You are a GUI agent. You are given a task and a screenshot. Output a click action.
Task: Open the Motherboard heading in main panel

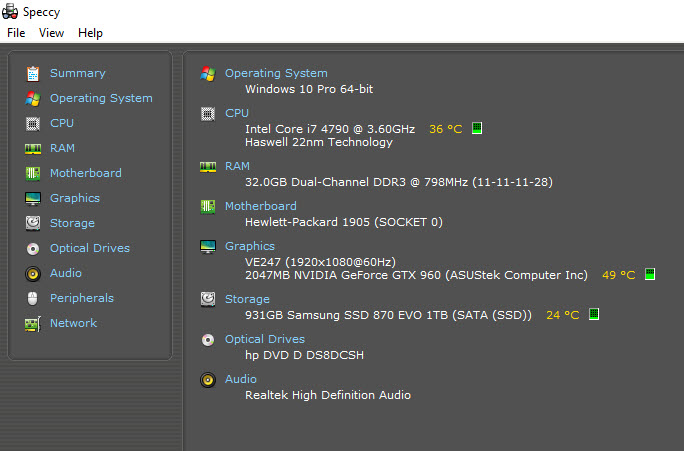pyautogui.click(x=260, y=206)
